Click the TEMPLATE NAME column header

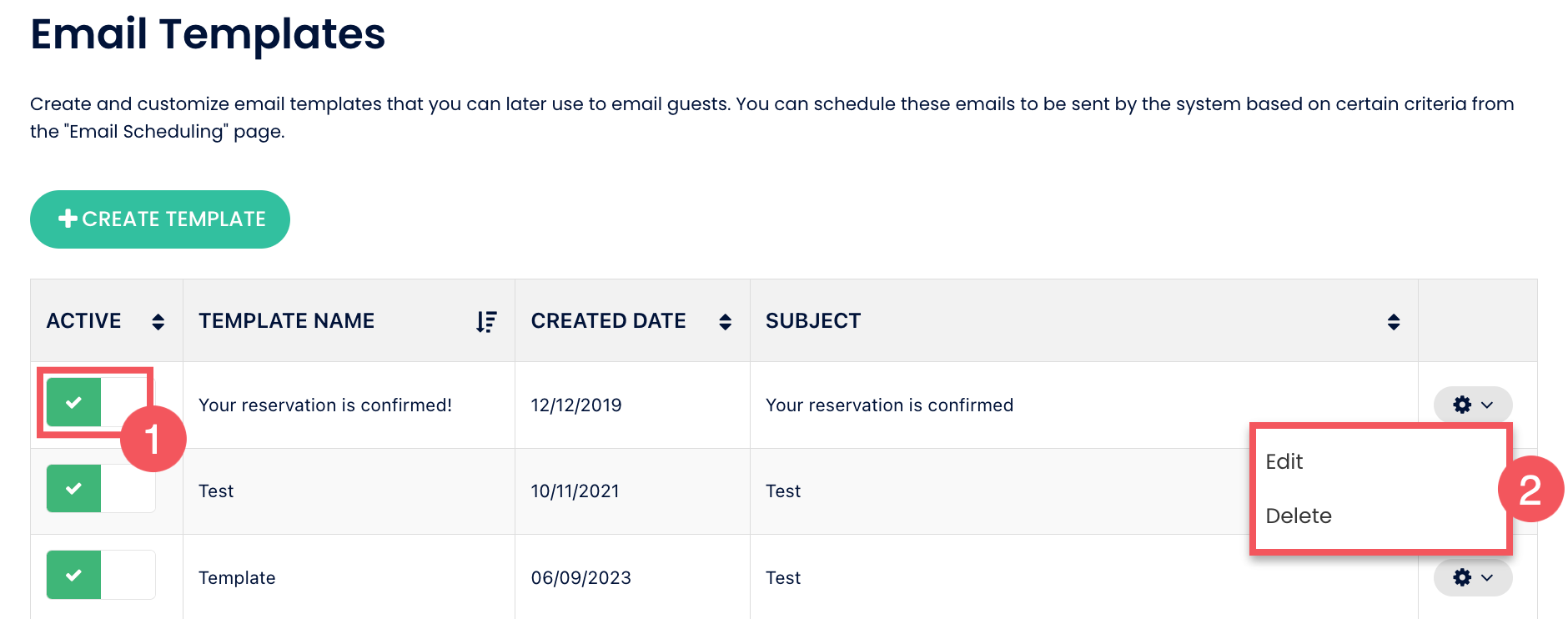286,321
